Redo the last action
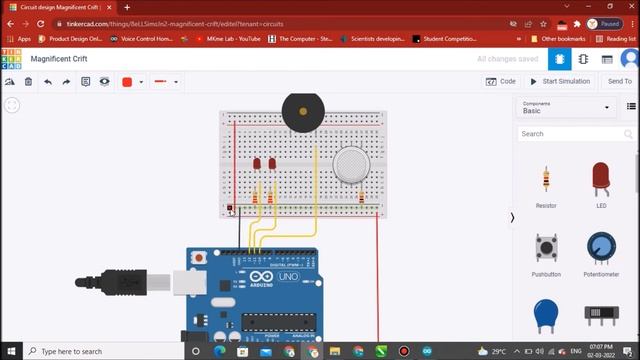Screen dimensions: 640x360 coord(66,82)
